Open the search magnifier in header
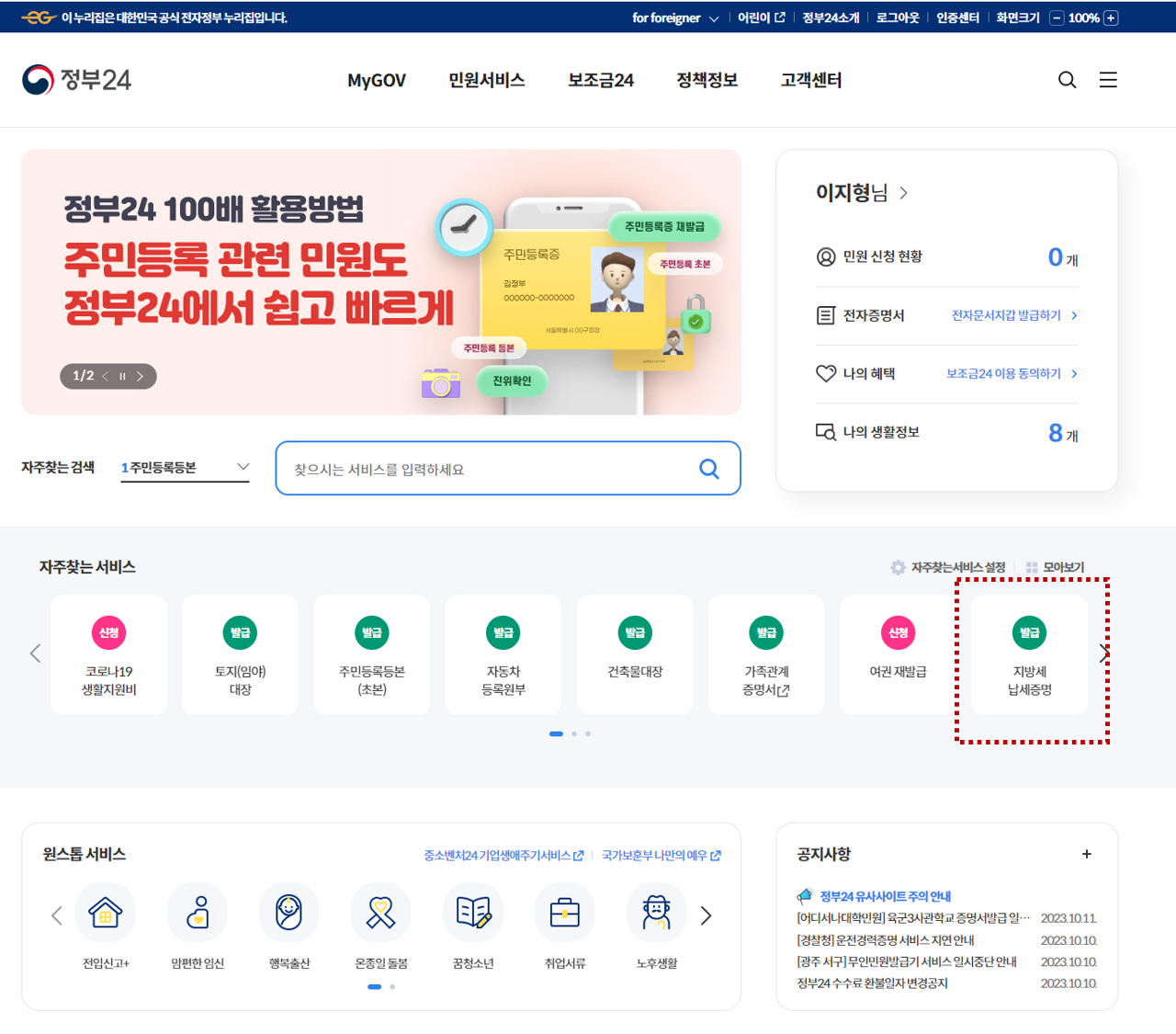 pyautogui.click(x=1067, y=80)
